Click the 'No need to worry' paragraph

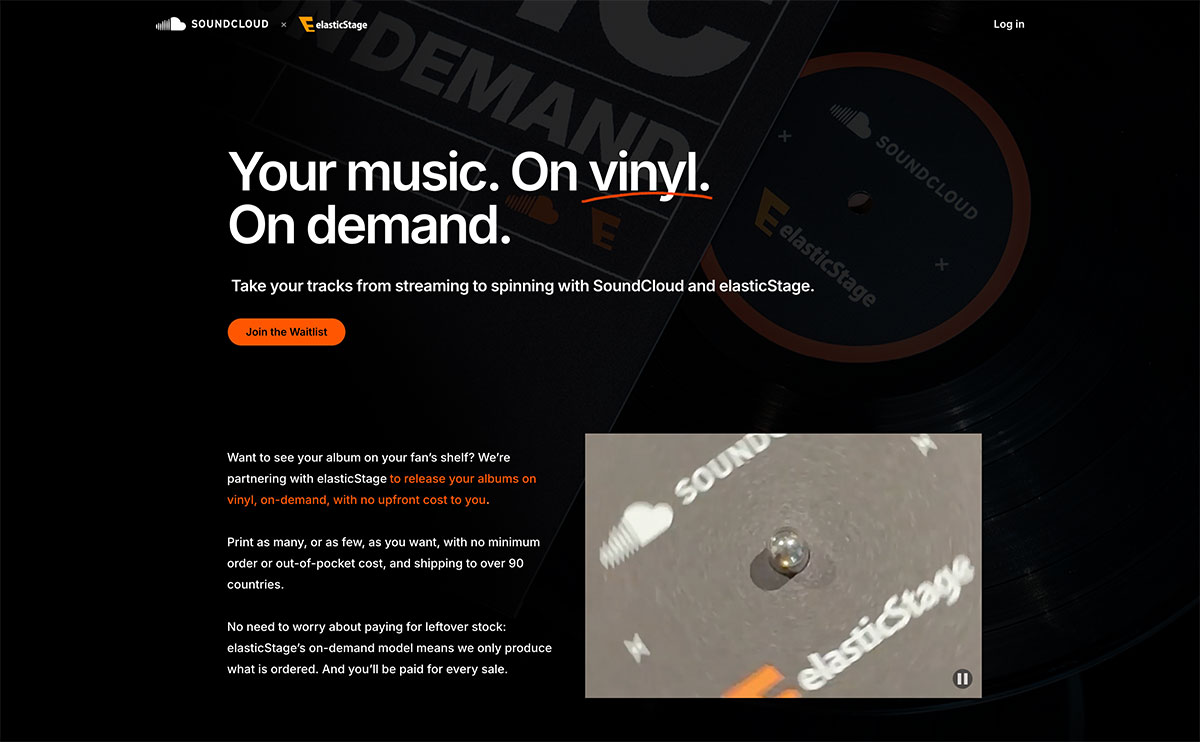(390, 648)
